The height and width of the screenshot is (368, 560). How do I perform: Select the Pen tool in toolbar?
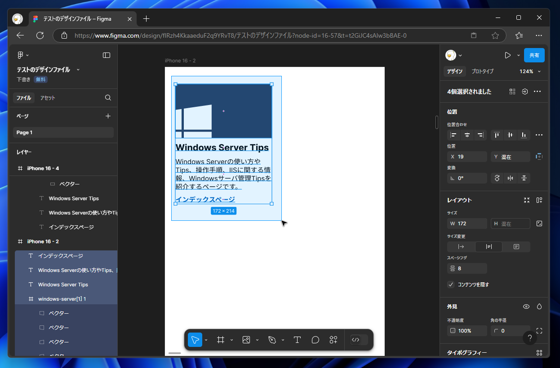tap(272, 340)
